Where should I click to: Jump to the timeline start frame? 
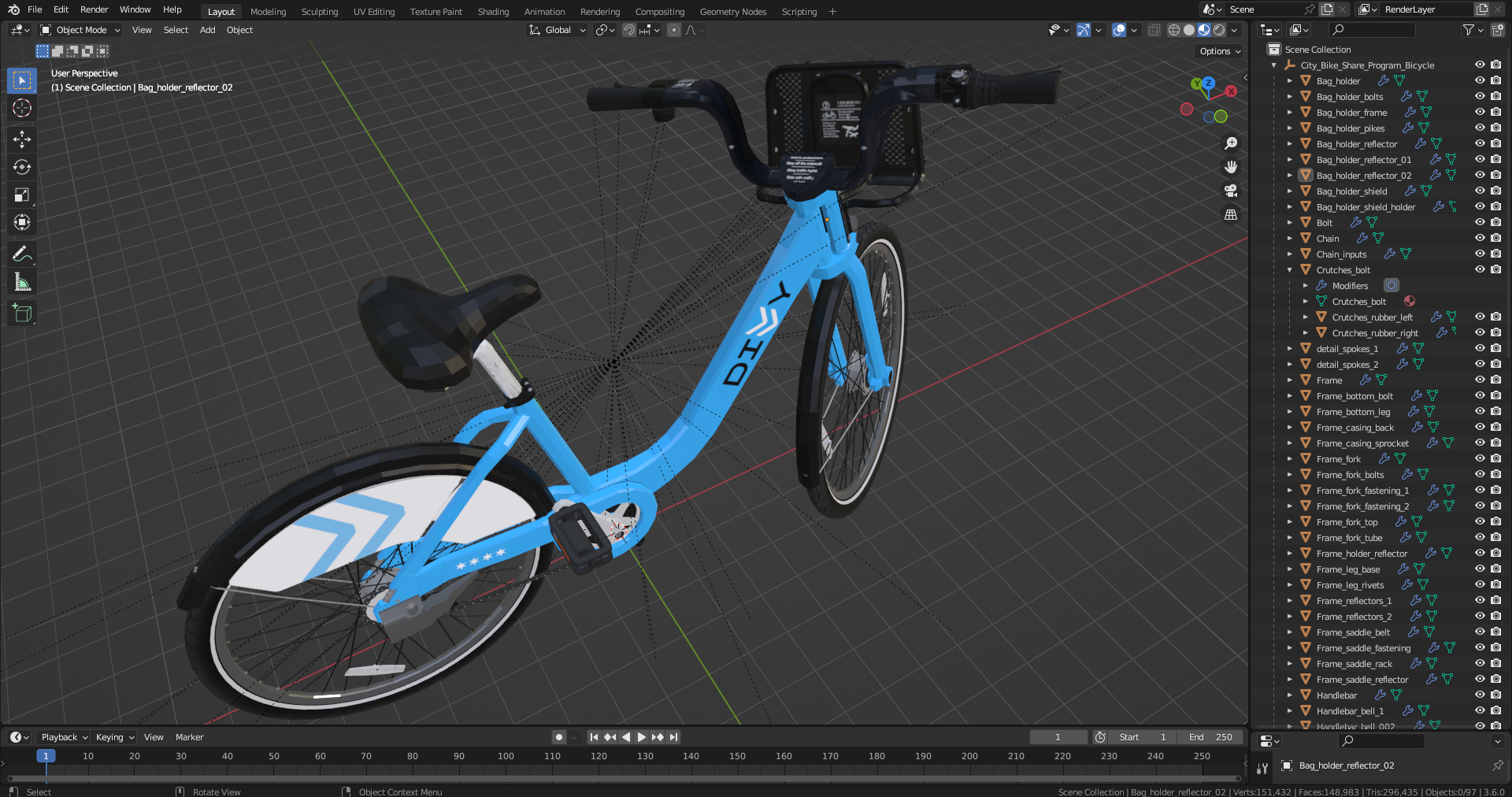594,737
